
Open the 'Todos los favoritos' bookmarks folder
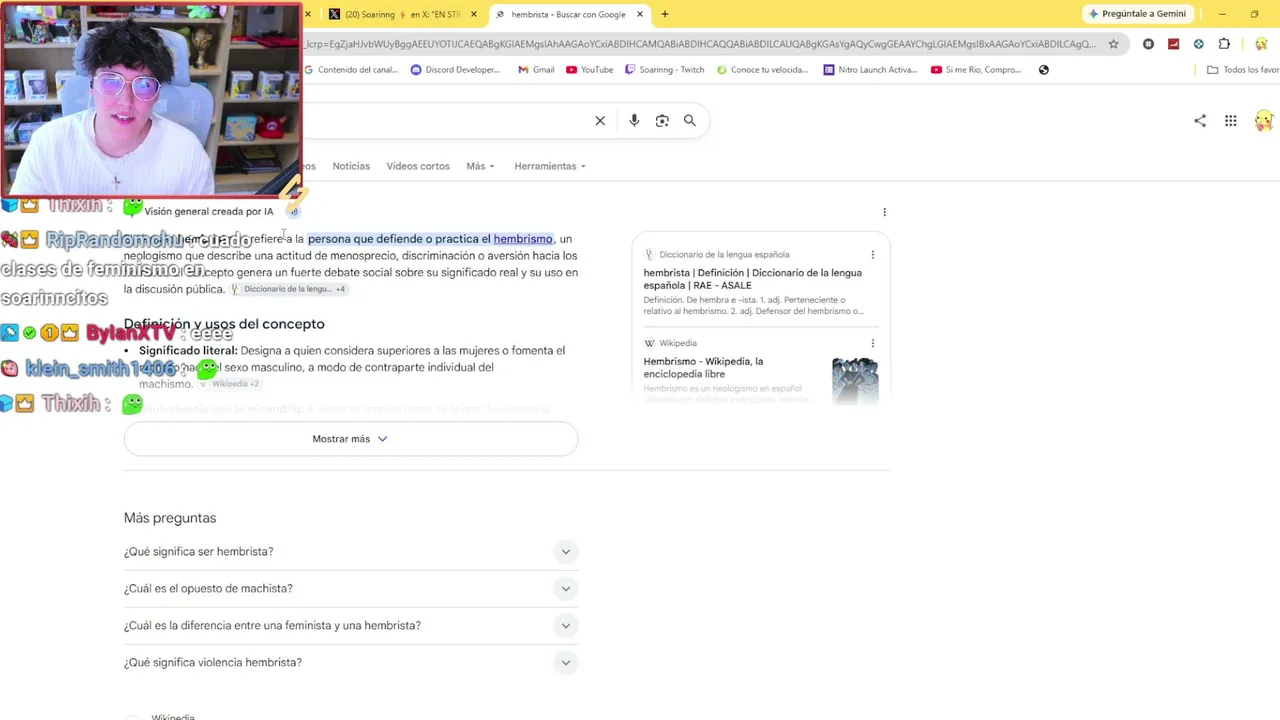1243,70
